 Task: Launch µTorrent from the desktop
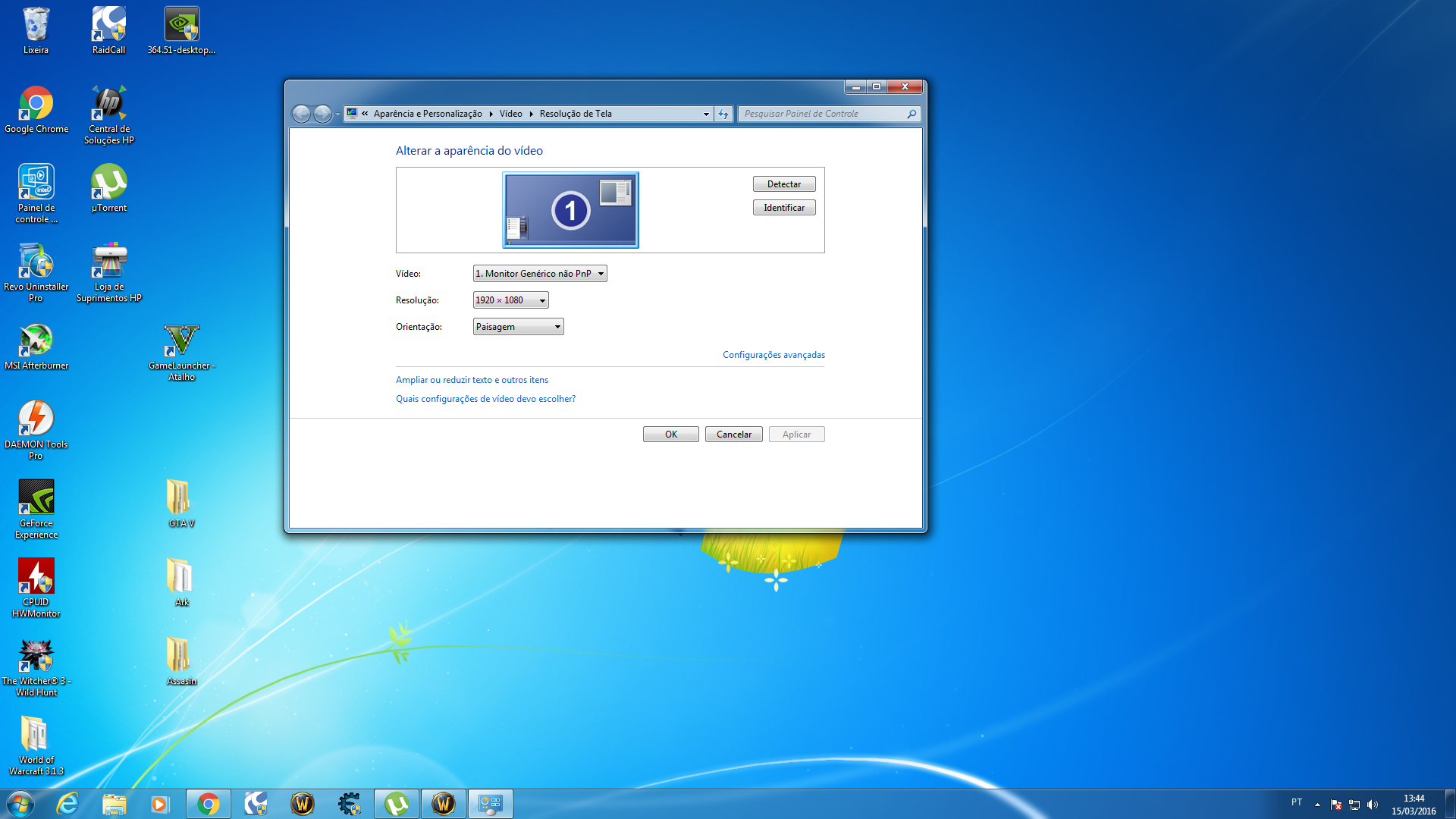108,189
